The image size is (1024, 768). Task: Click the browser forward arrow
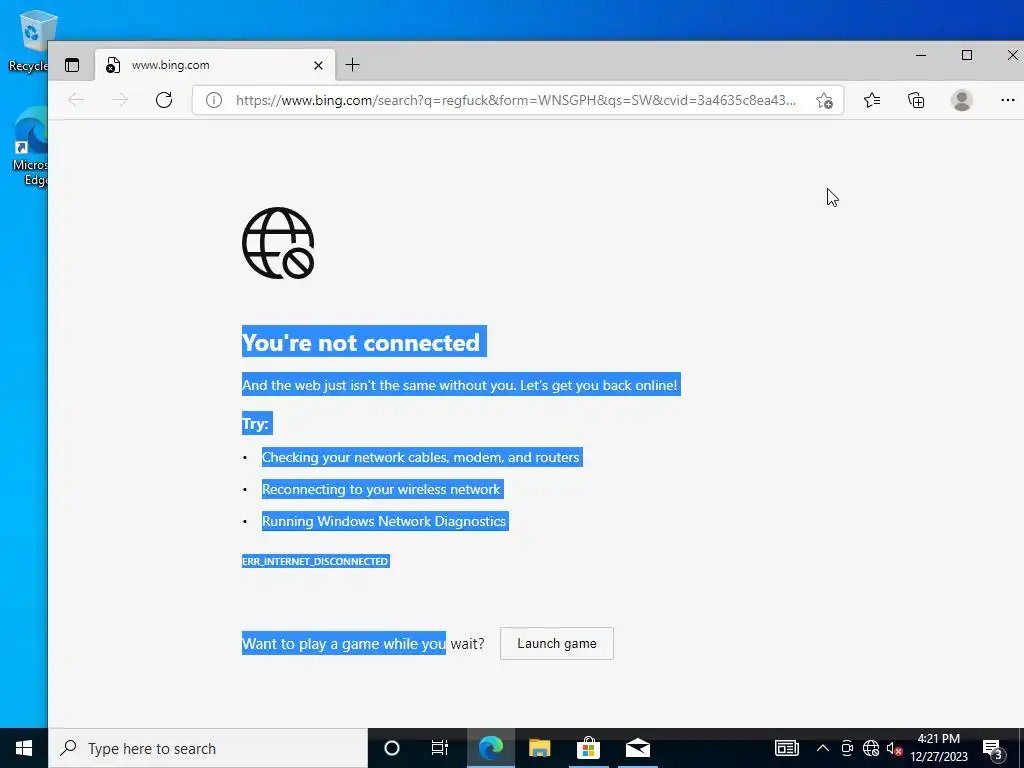(120, 100)
